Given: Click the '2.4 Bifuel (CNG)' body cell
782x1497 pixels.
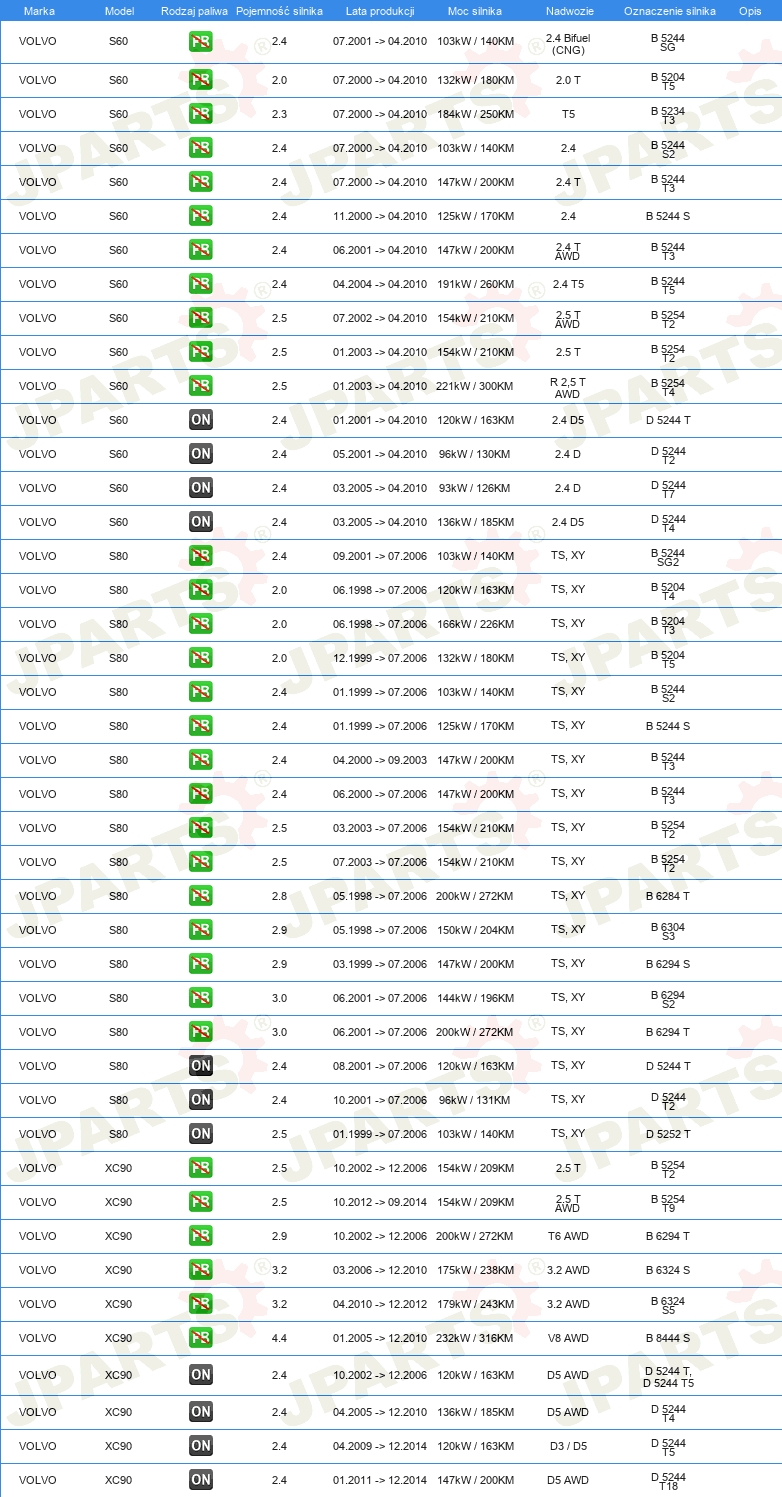Looking at the screenshot, I should point(568,43).
